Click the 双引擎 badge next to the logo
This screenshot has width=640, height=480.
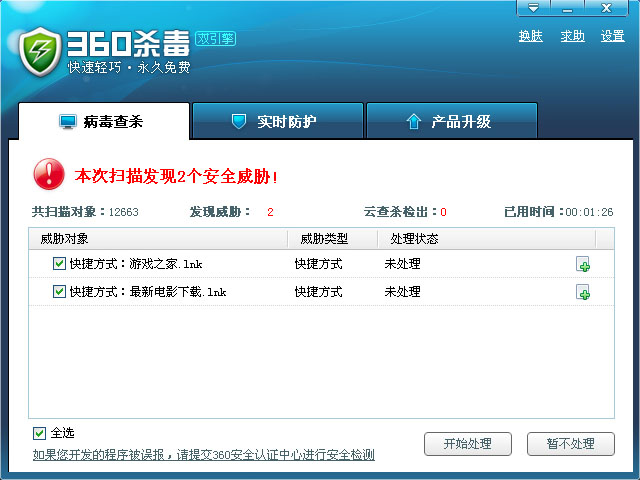pyautogui.click(x=216, y=39)
